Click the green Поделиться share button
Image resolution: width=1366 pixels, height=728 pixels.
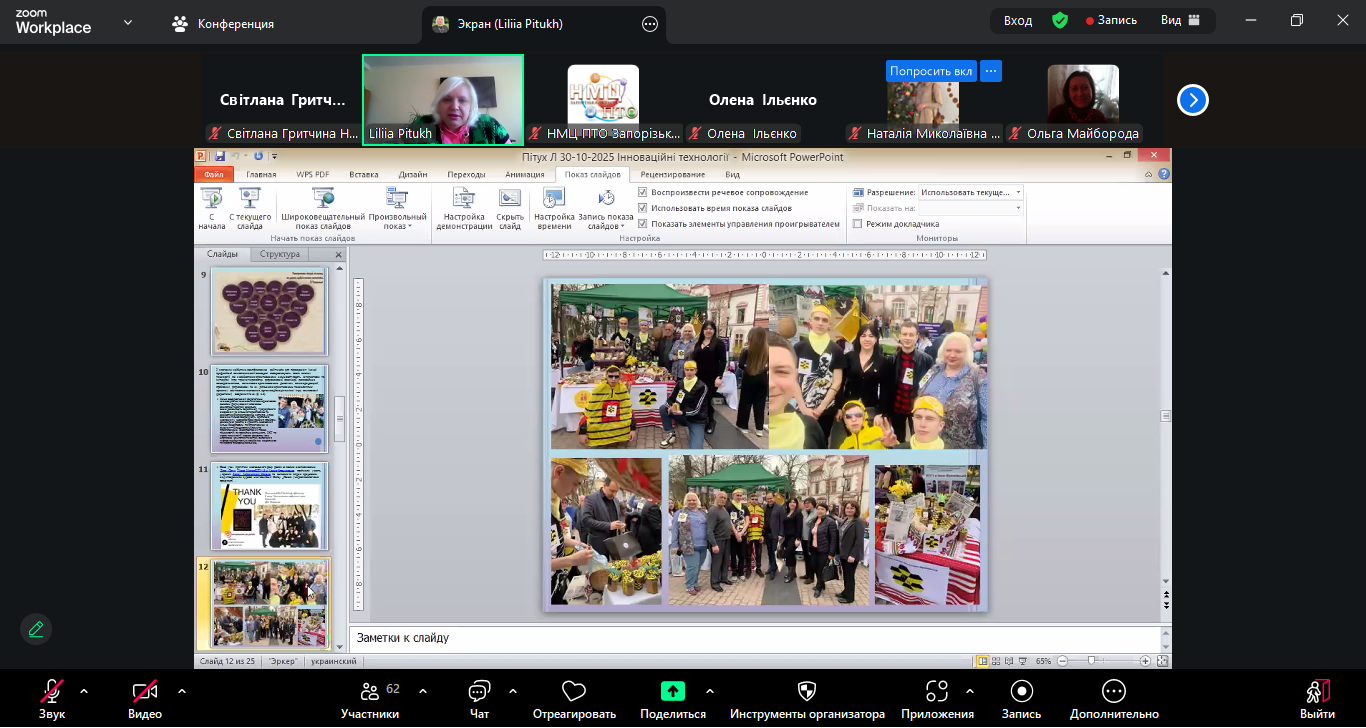(673, 691)
